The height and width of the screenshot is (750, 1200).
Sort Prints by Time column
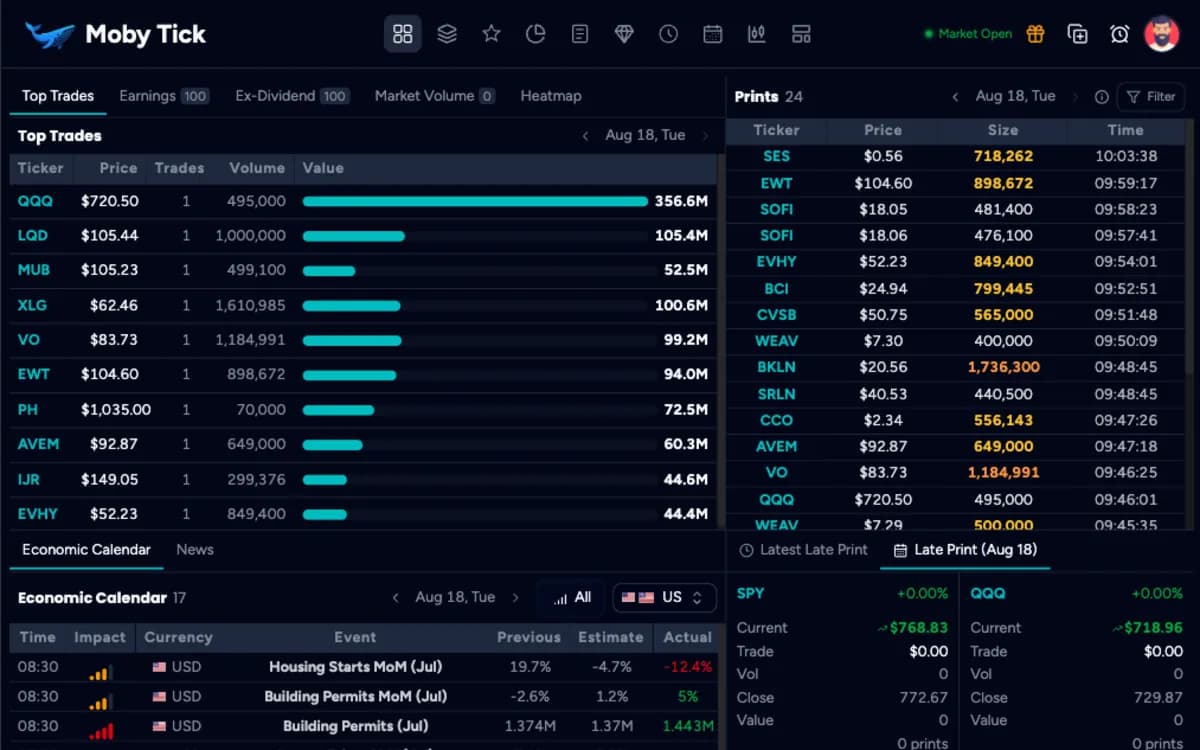pyautogui.click(x=1125, y=130)
